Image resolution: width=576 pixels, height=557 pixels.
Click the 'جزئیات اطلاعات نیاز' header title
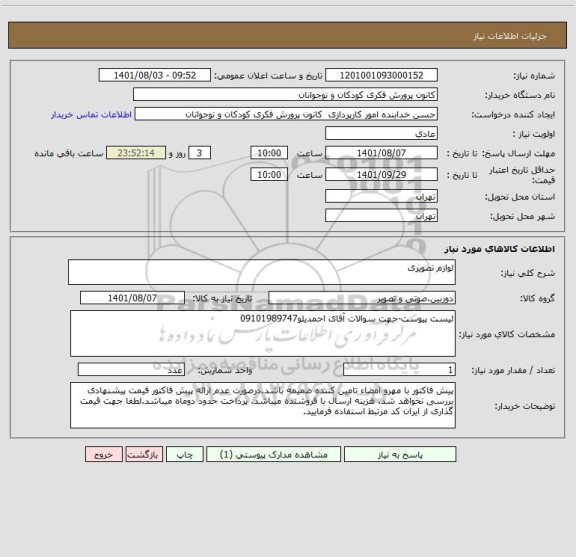coord(510,36)
